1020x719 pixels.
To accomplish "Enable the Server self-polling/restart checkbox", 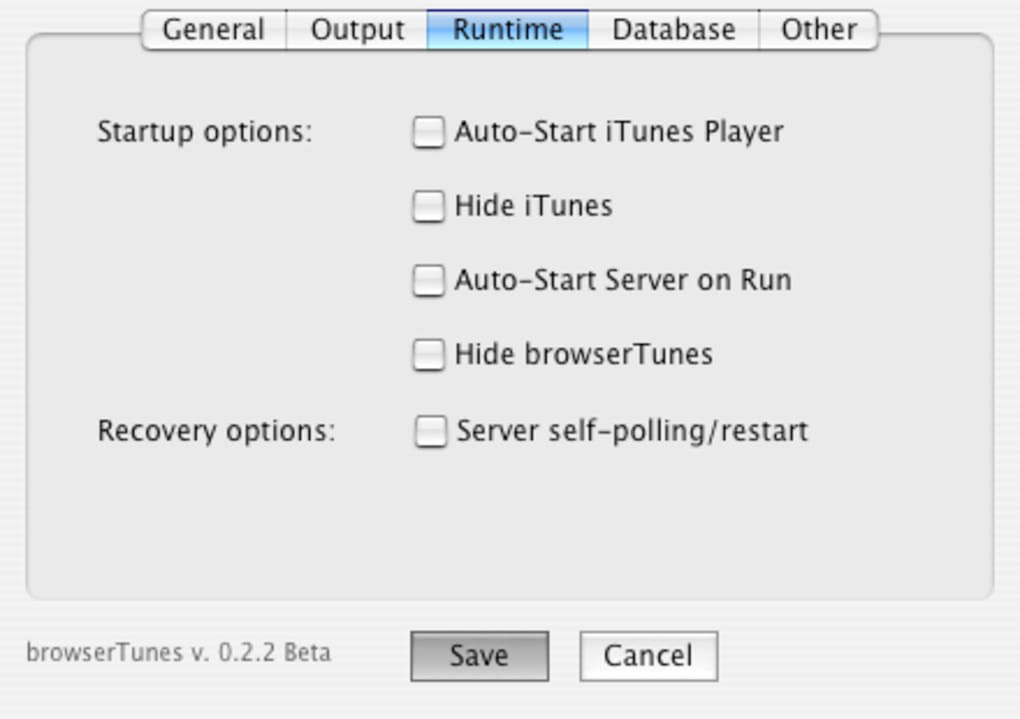I will click(430, 431).
